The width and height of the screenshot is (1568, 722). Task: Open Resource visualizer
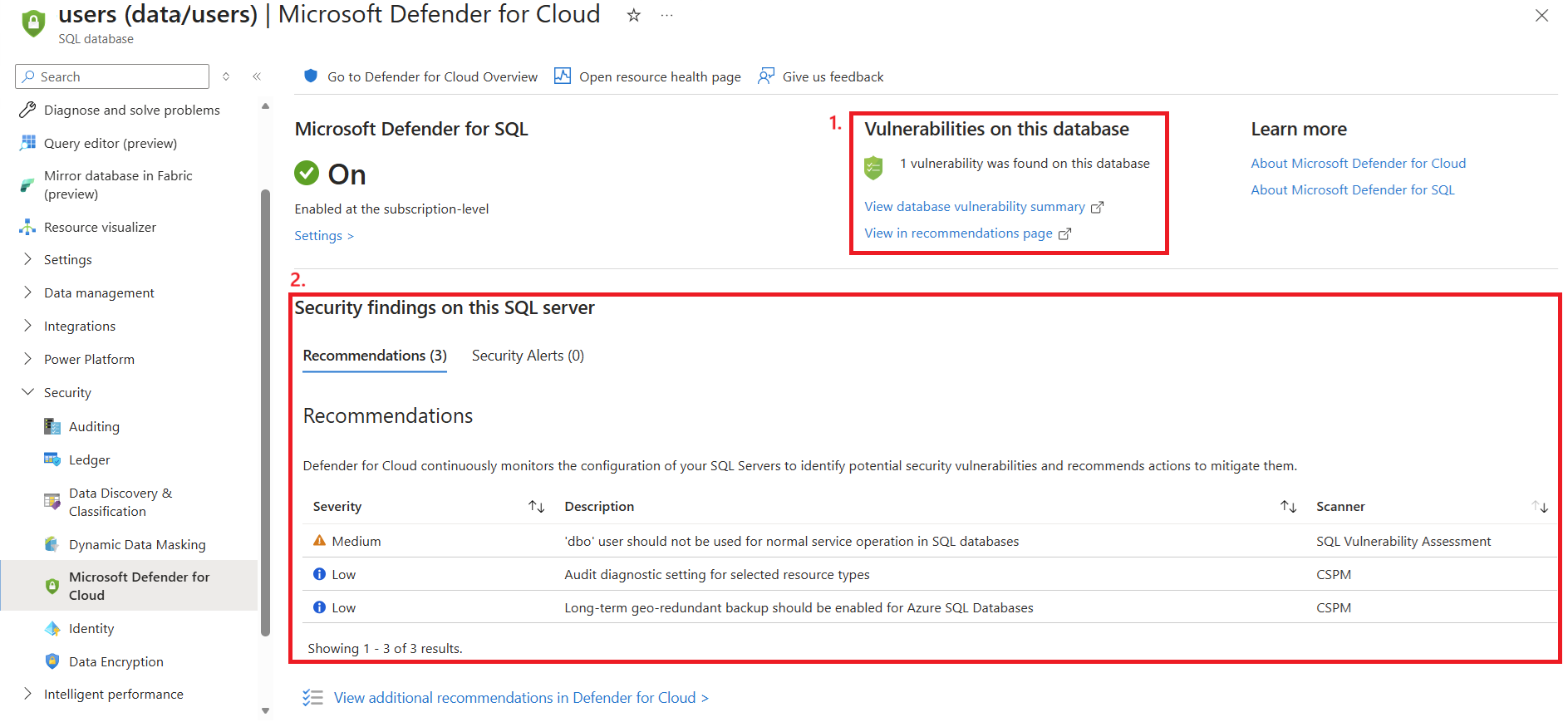click(x=100, y=227)
